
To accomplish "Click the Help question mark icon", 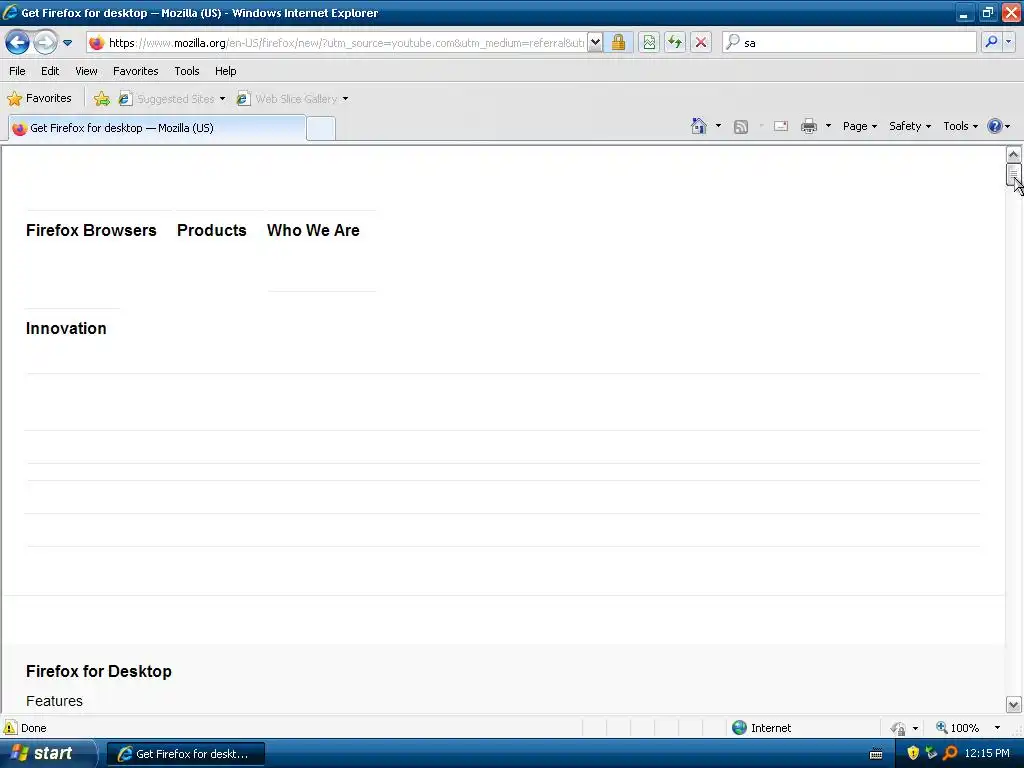I will [995, 126].
